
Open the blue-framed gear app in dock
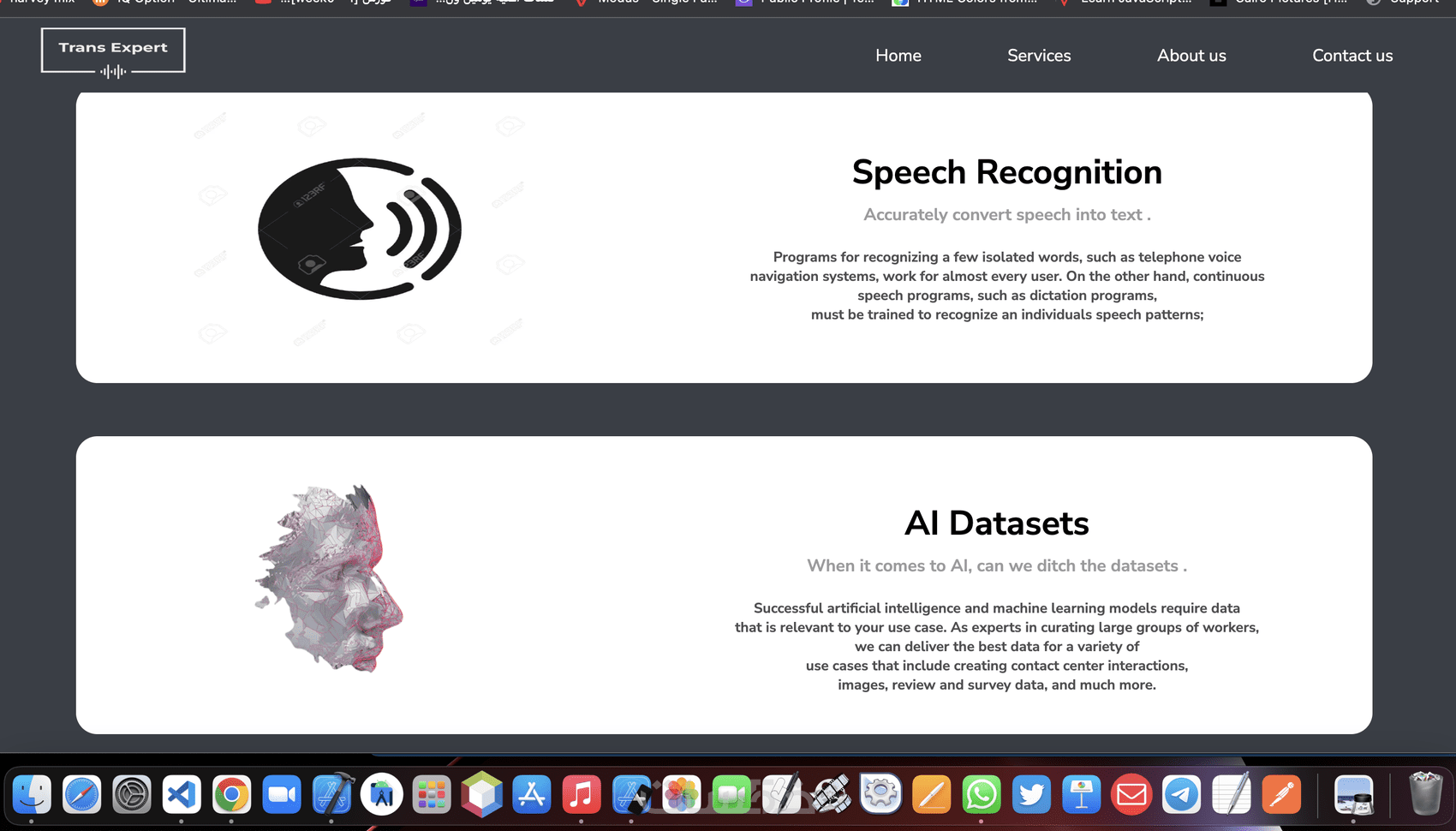tap(881, 794)
